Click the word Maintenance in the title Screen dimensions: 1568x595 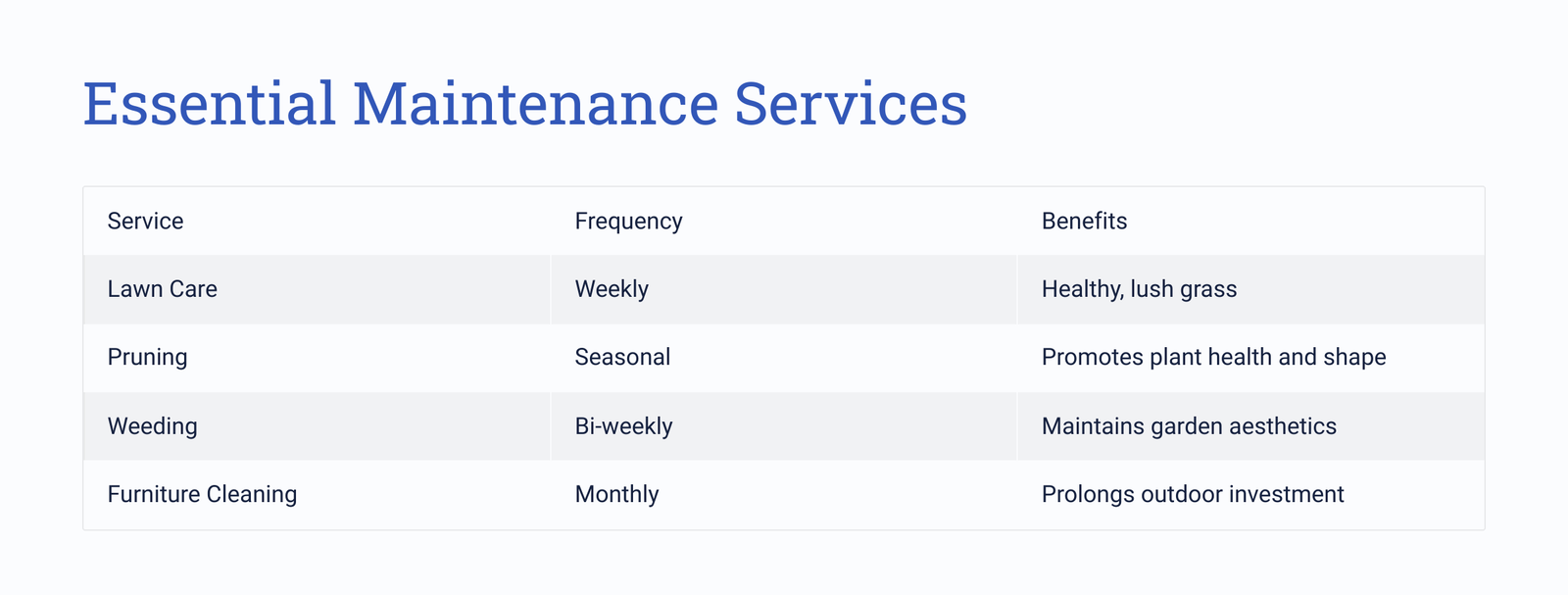pos(535,104)
